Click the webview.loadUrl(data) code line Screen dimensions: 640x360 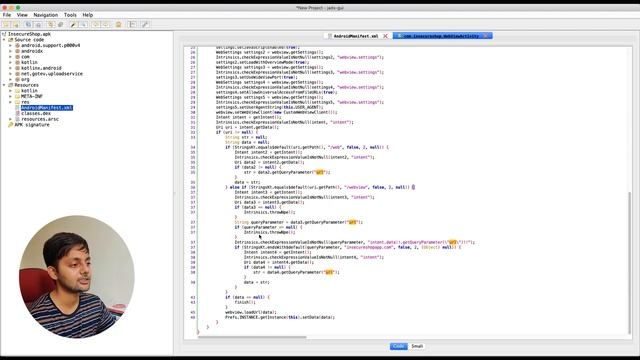(x=251, y=312)
